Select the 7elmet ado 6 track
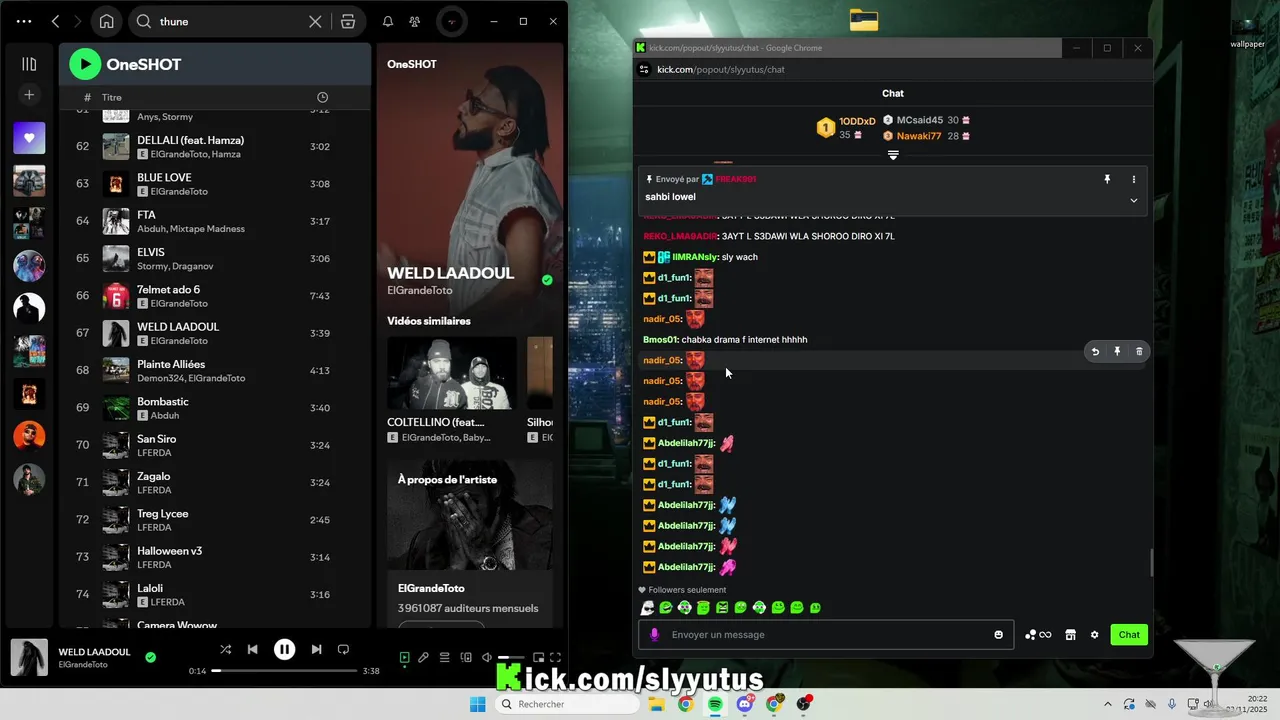The image size is (1280, 720). pyautogui.click(x=214, y=296)
